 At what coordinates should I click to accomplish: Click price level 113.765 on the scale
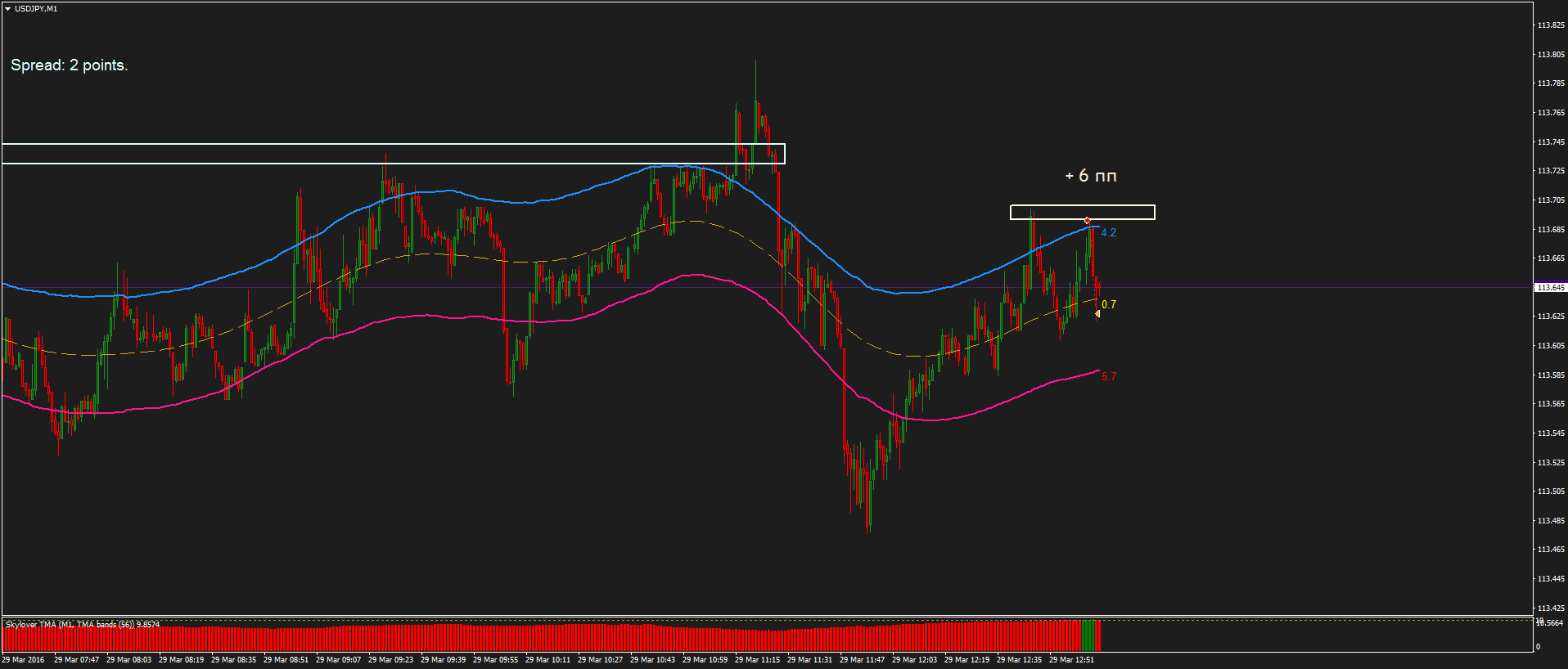tap(1551, 113)
